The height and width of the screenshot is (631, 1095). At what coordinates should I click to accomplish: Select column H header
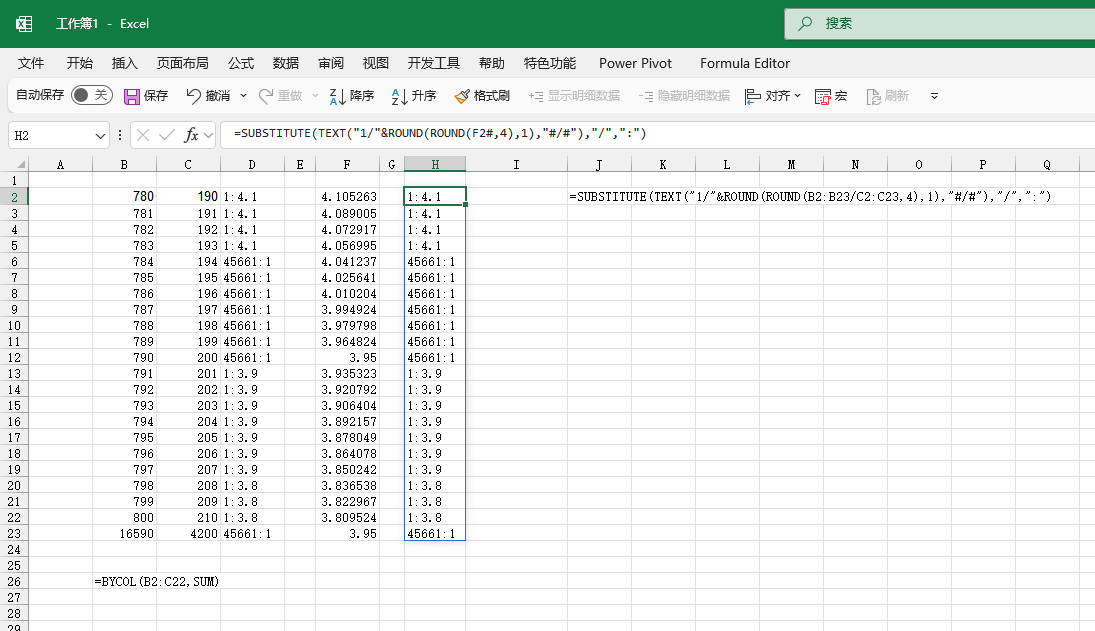coord(435,164)
